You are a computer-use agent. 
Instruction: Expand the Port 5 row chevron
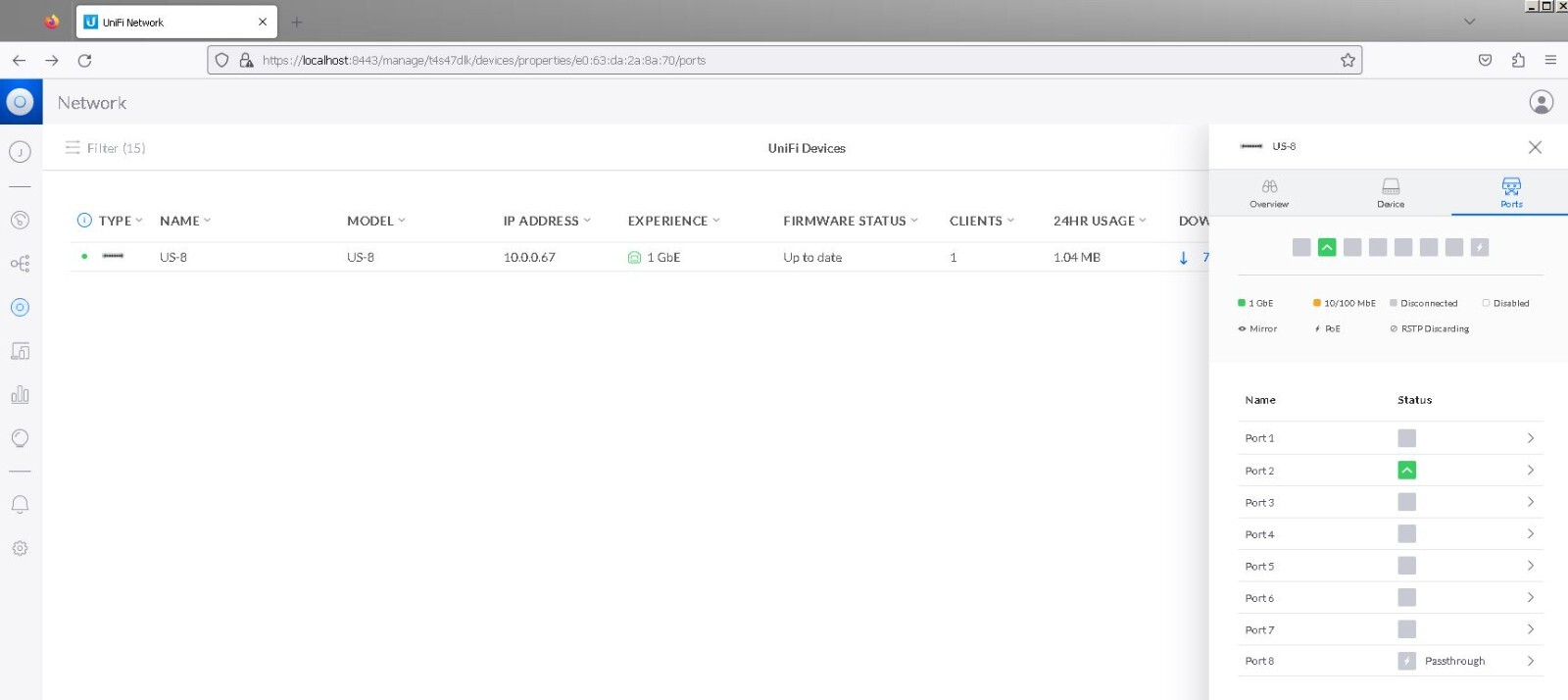coord(1531,566)
